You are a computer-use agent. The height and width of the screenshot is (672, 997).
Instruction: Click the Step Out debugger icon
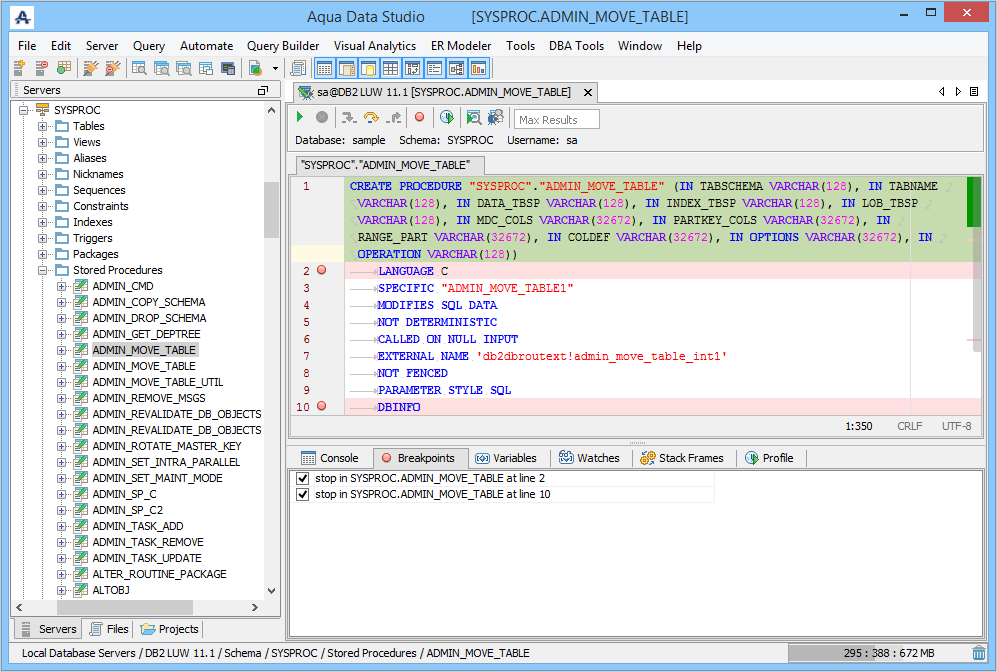pyautogui.click(x=394, y=118)
